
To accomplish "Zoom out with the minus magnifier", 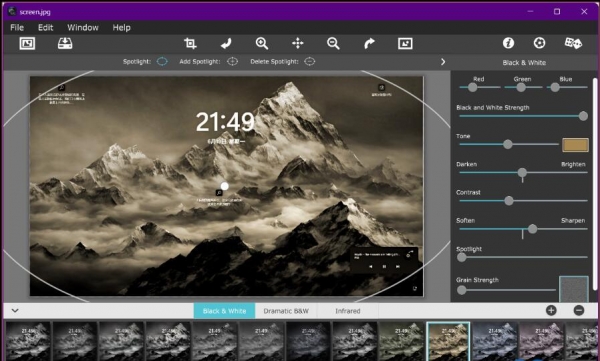I will click(333, 43).
